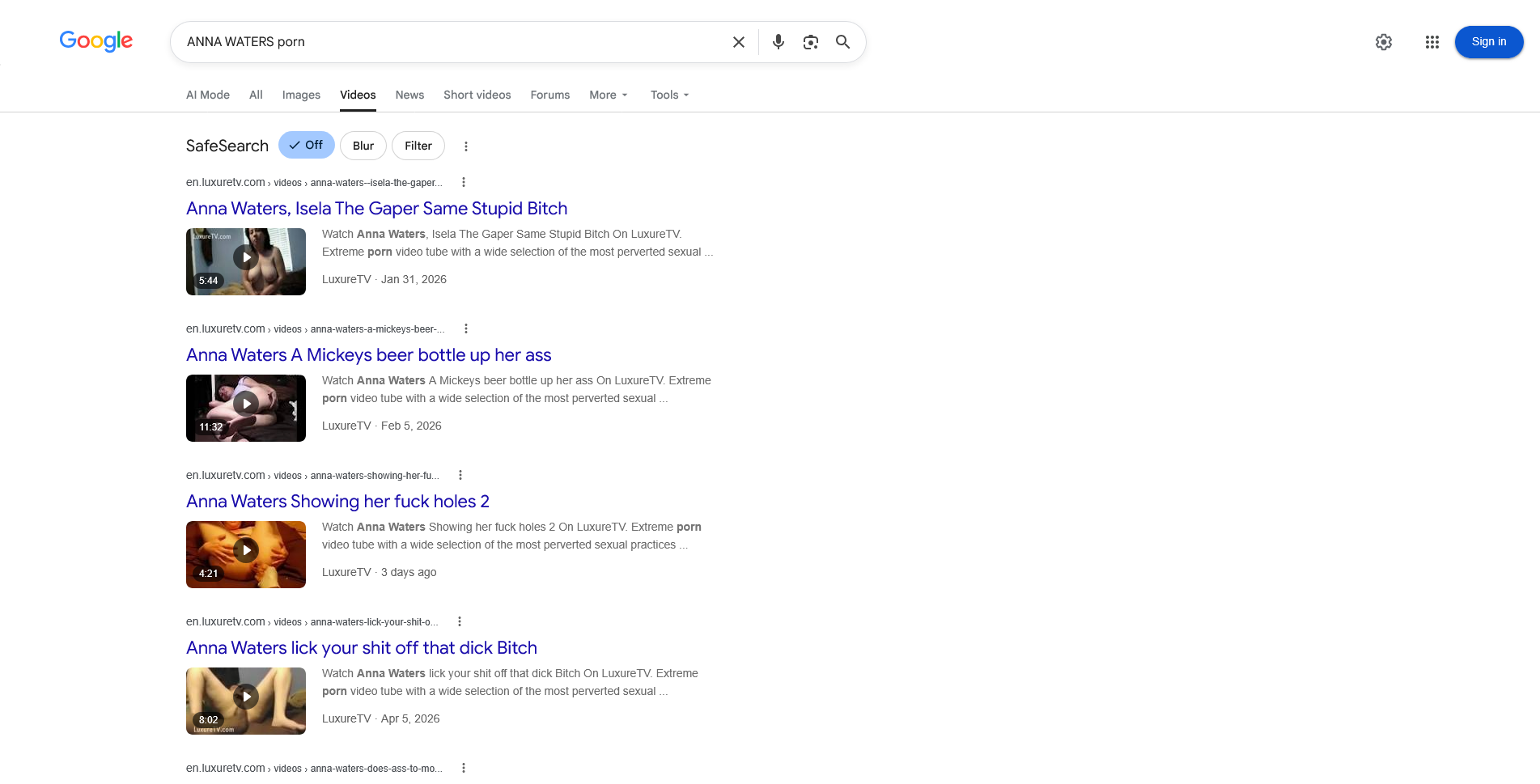Click the 'Feb 5, 2026' date text
This screenshot has height=784, width=1540.
click(411, 426)
